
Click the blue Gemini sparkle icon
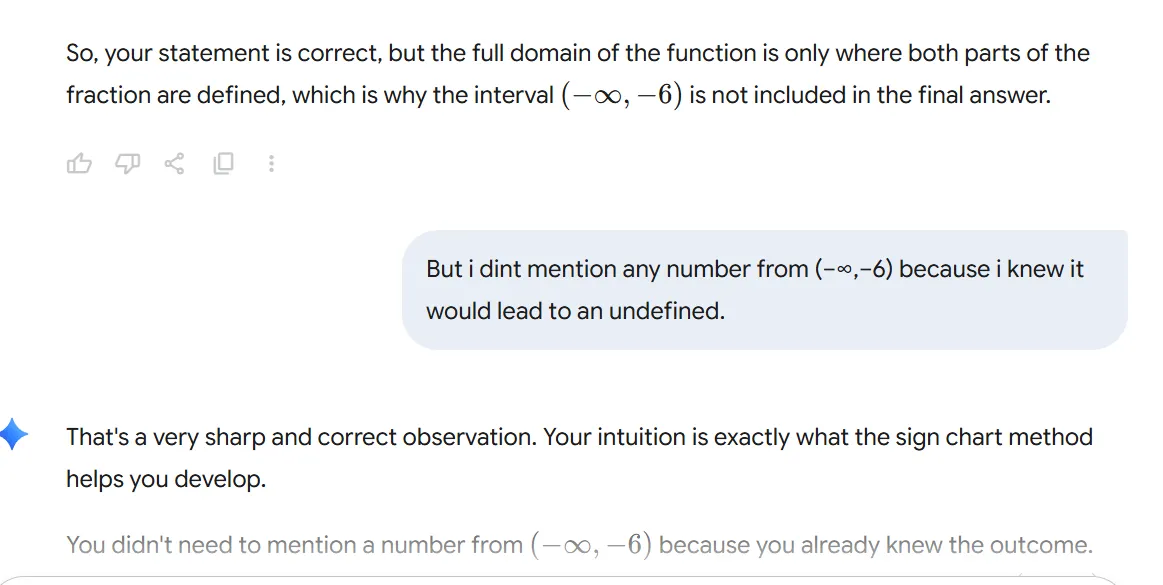tap(13, 435)
